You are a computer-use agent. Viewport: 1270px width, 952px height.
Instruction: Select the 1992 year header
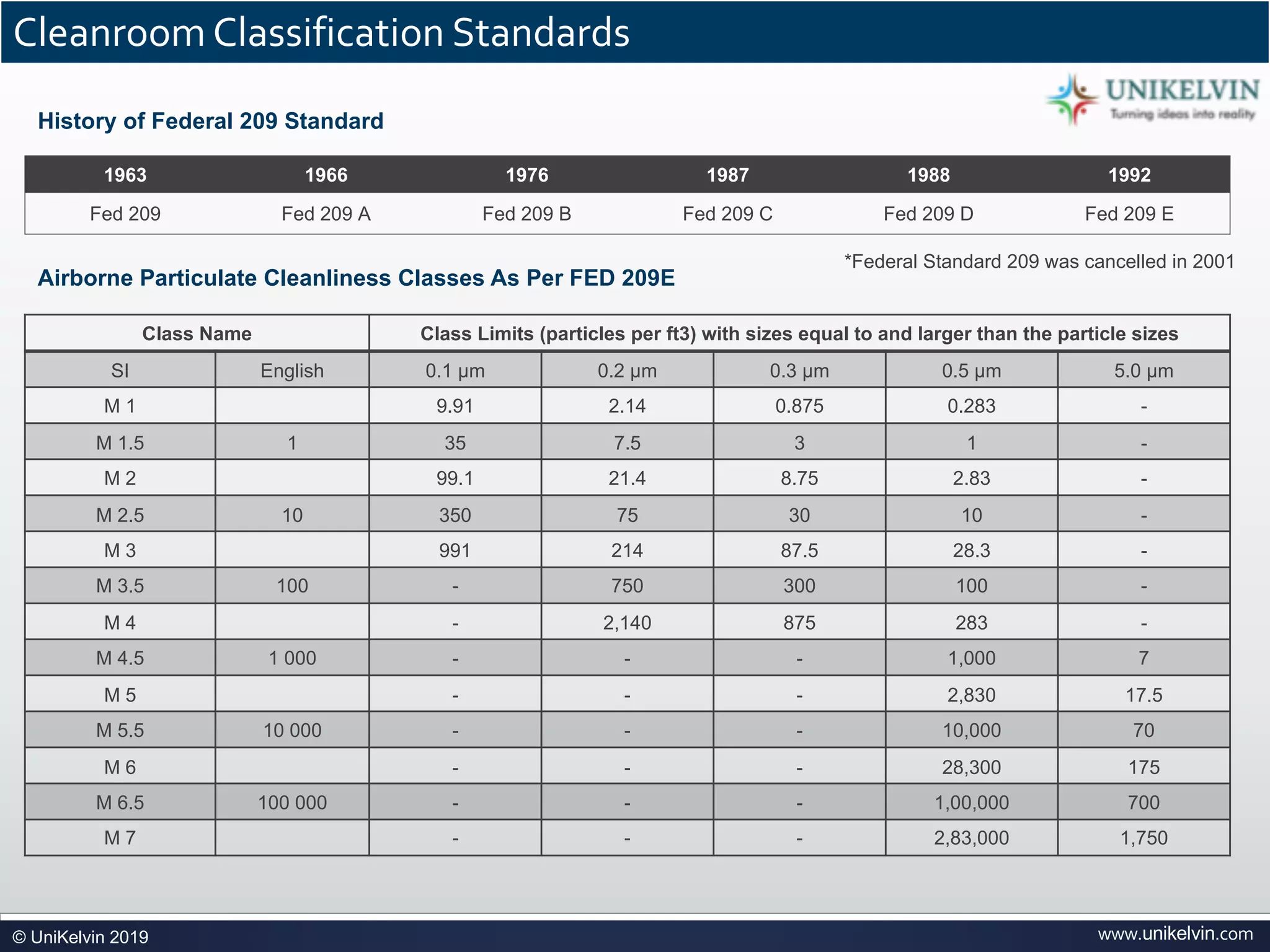click(1129, 175)
